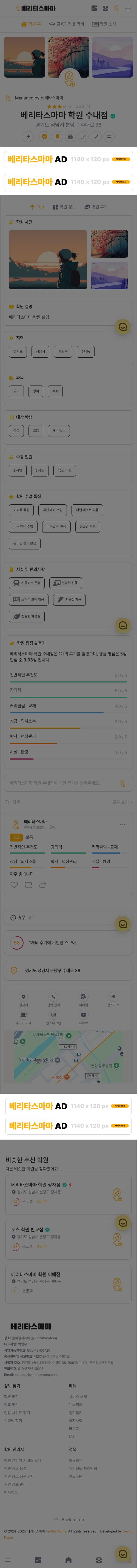Click the share arrow icon under the review
137x1568 pixels.
point(42,884)
